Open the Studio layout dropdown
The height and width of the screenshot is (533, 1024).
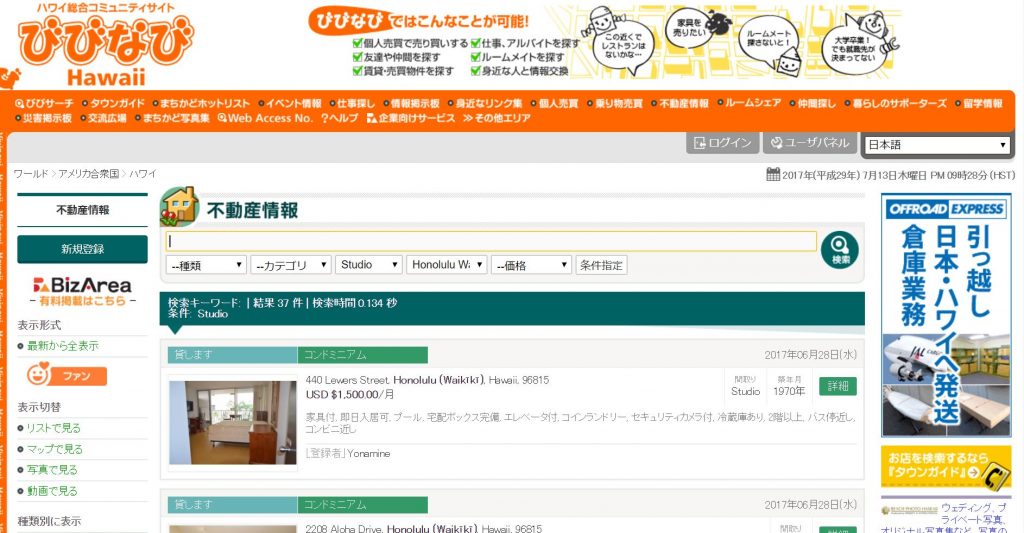point(369,265)
